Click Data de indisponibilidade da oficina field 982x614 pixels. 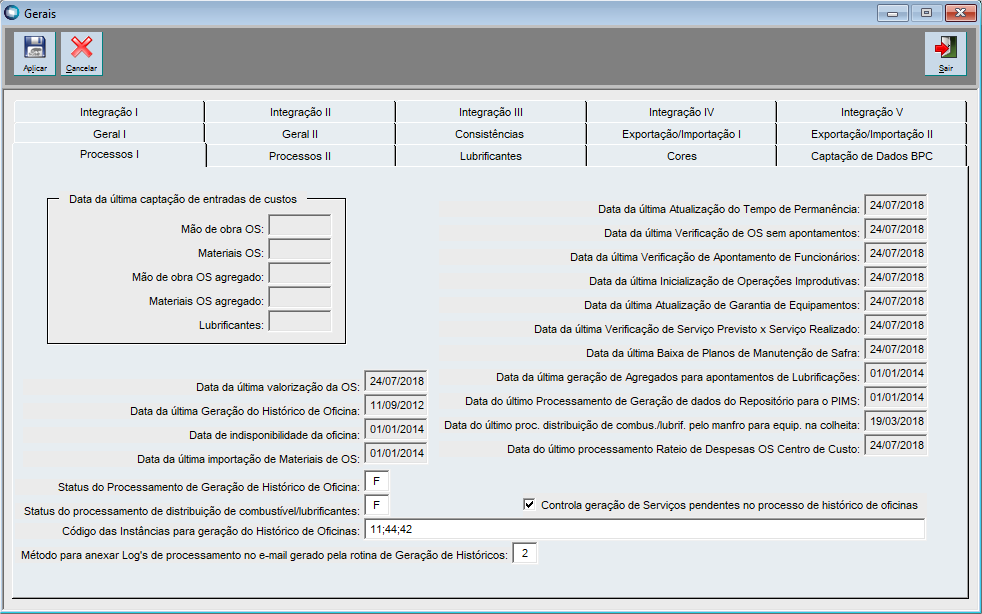tap(396, 430)
